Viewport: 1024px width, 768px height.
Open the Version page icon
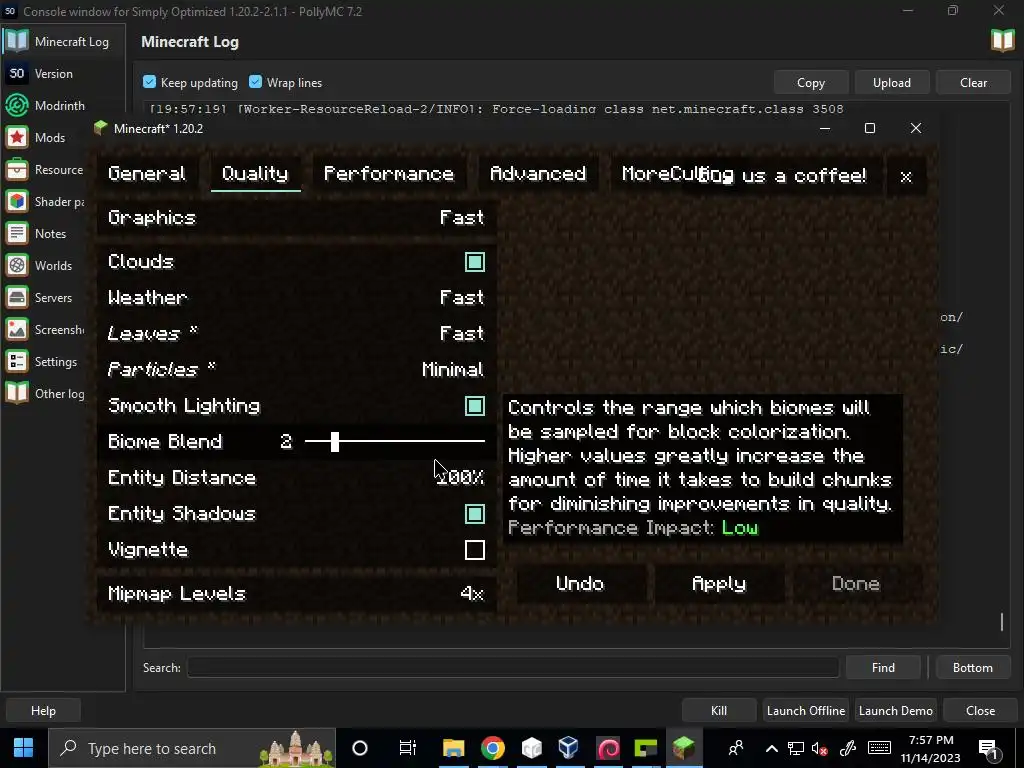[17, 74]
